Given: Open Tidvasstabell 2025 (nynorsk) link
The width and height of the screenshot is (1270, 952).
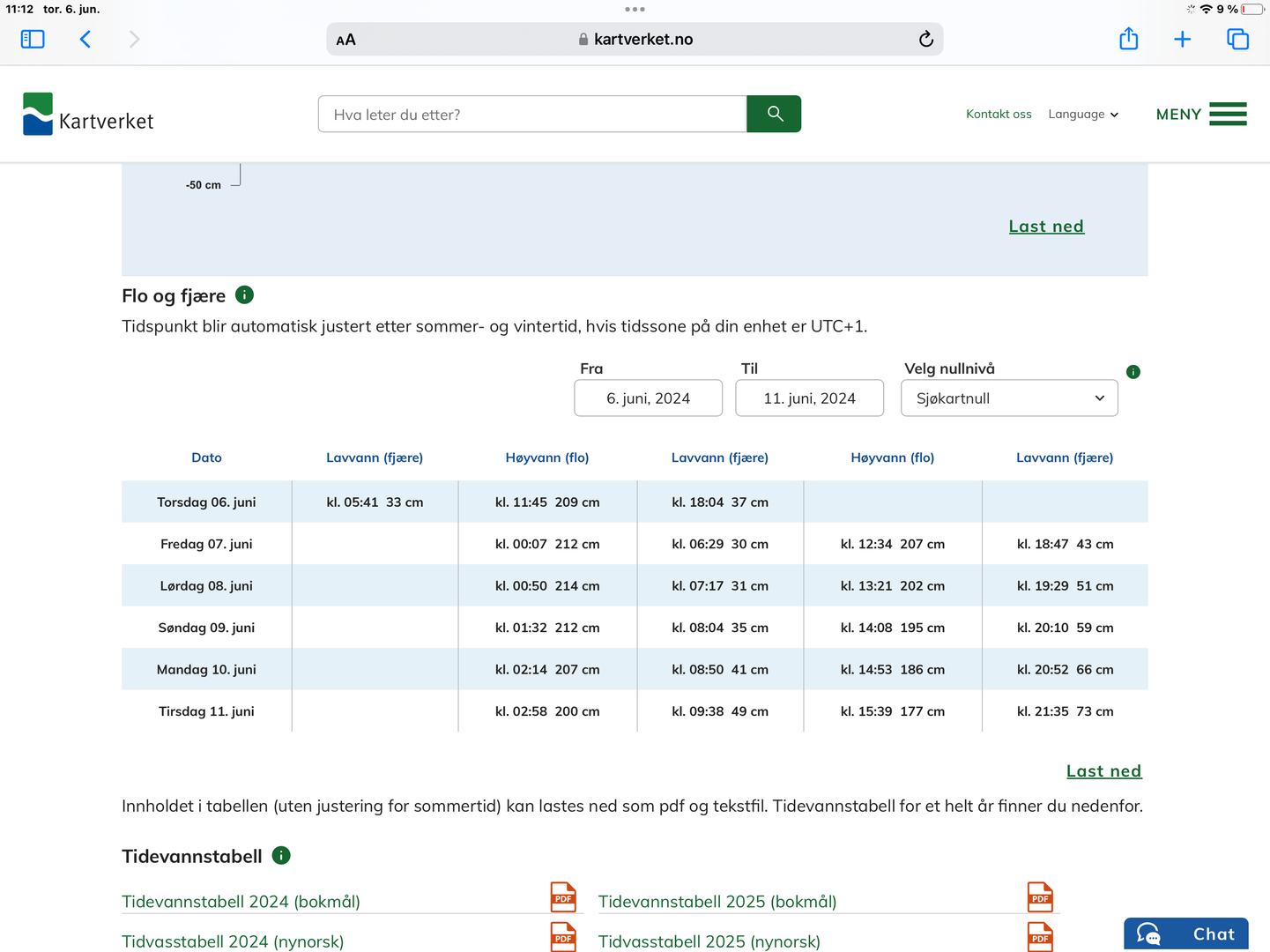Looking at the screenshot, I should (709, 941).
